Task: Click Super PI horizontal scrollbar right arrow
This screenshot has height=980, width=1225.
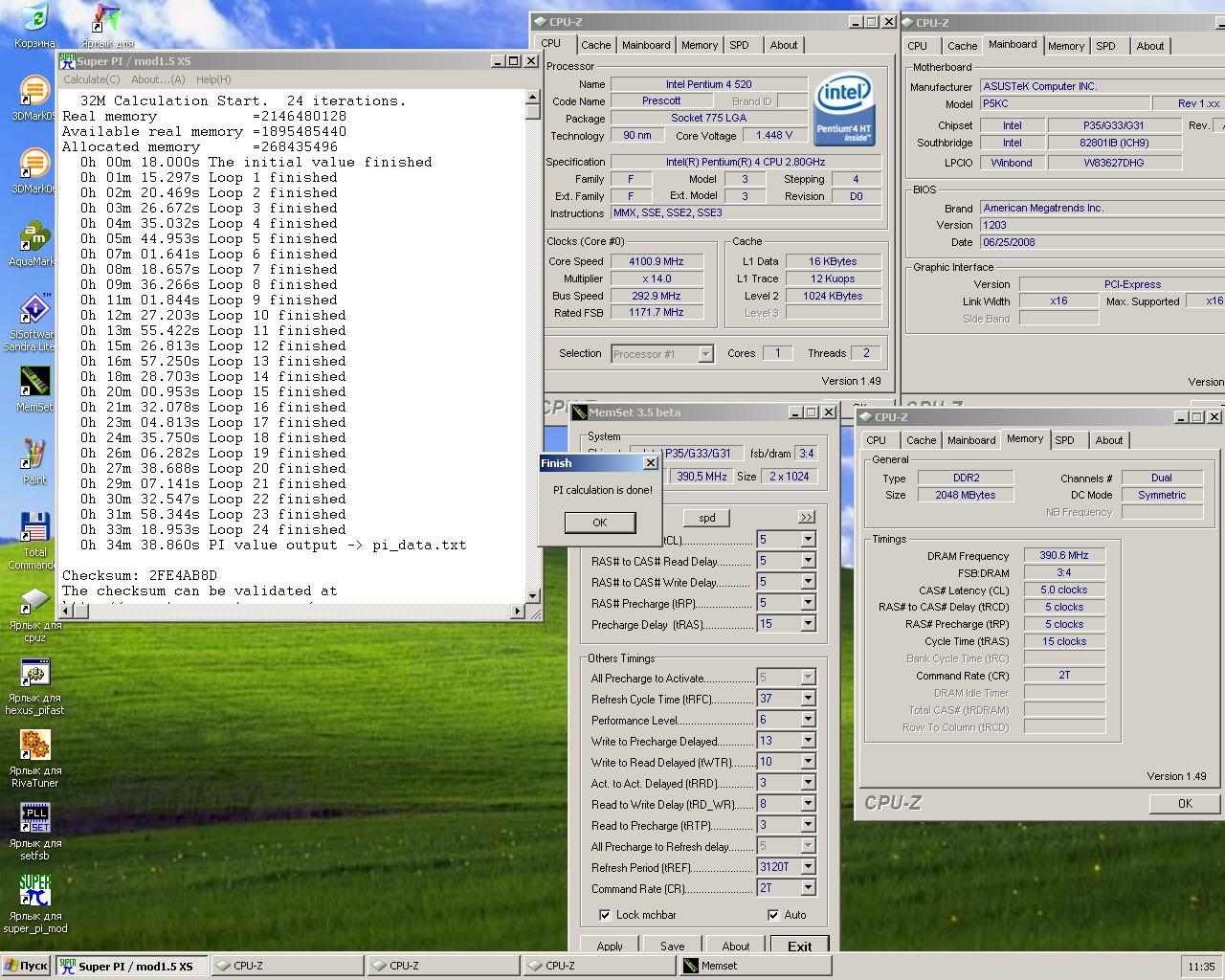Action: click(518, 611)
